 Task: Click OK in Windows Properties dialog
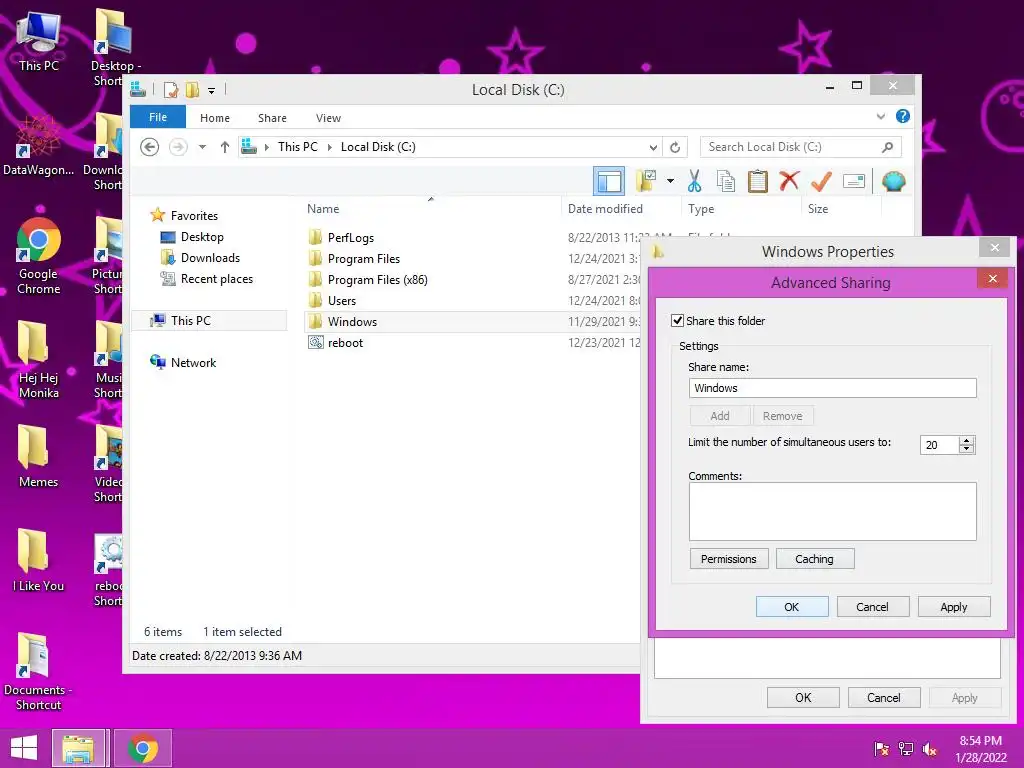click(803, 697)
